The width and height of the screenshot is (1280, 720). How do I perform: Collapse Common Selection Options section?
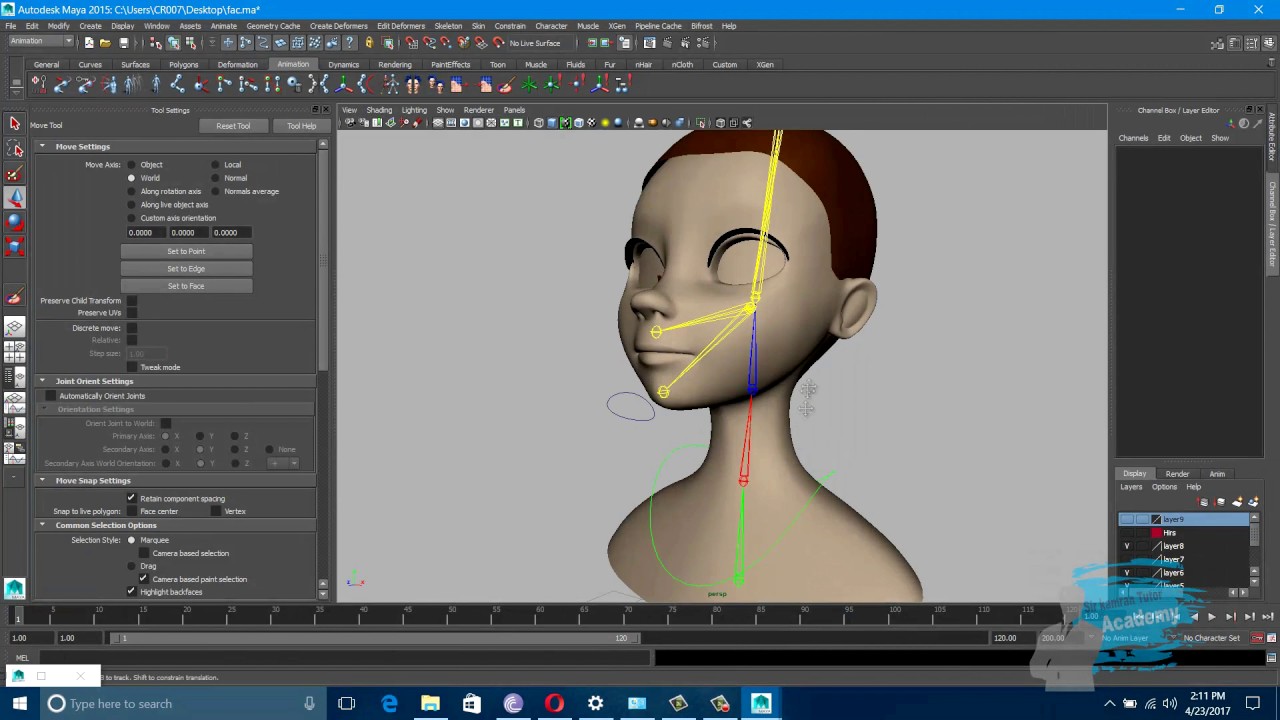(x=42, y=525)
